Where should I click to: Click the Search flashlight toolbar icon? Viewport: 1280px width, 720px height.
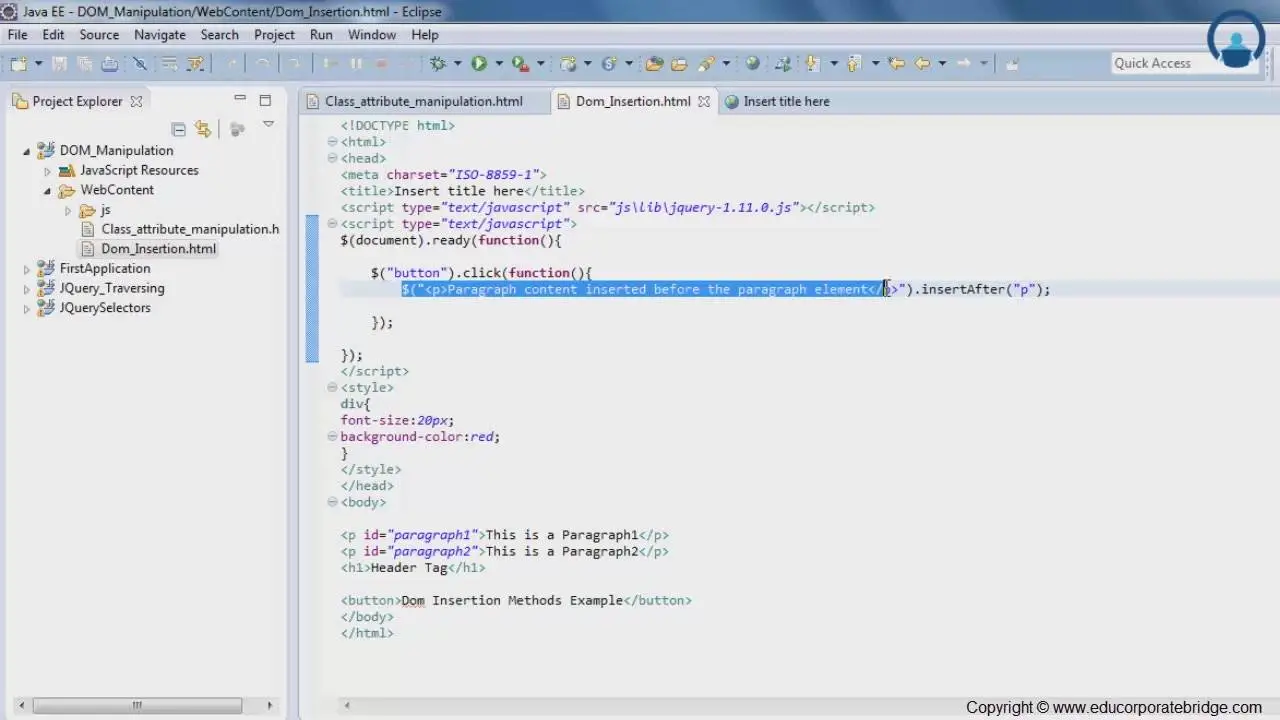[707, 63]
